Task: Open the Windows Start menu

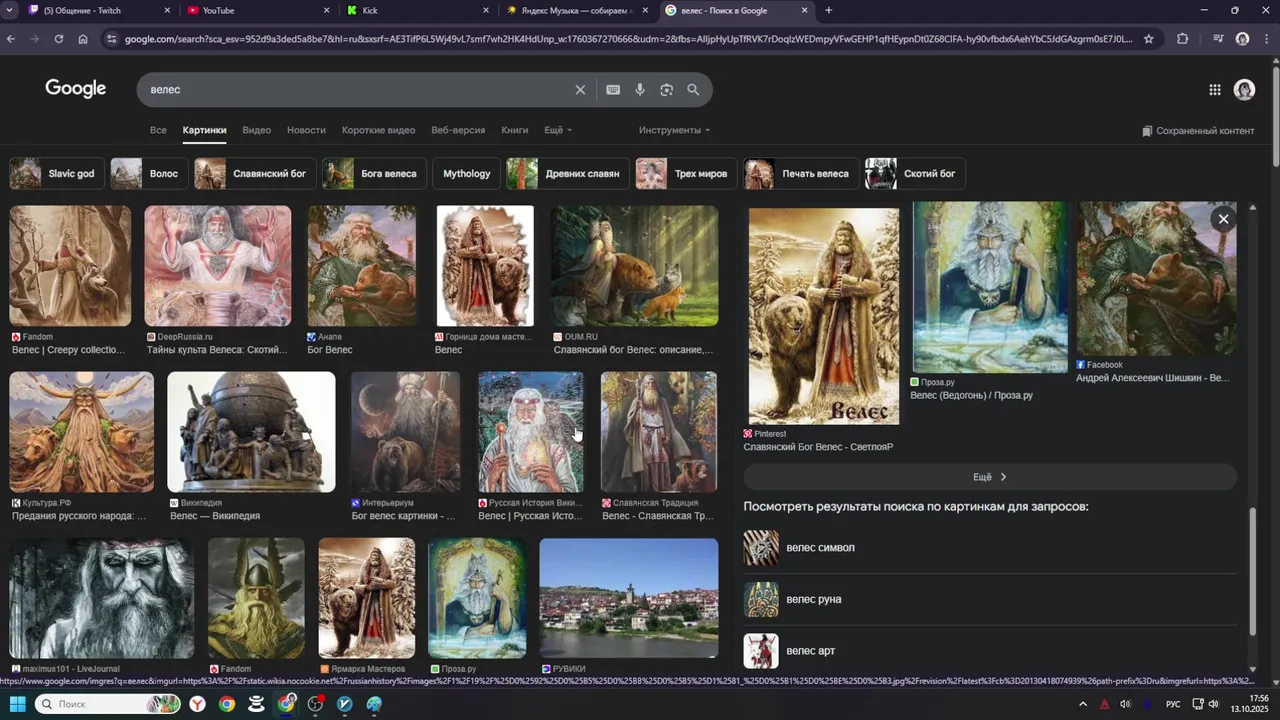Action: (x=17, y=704)
